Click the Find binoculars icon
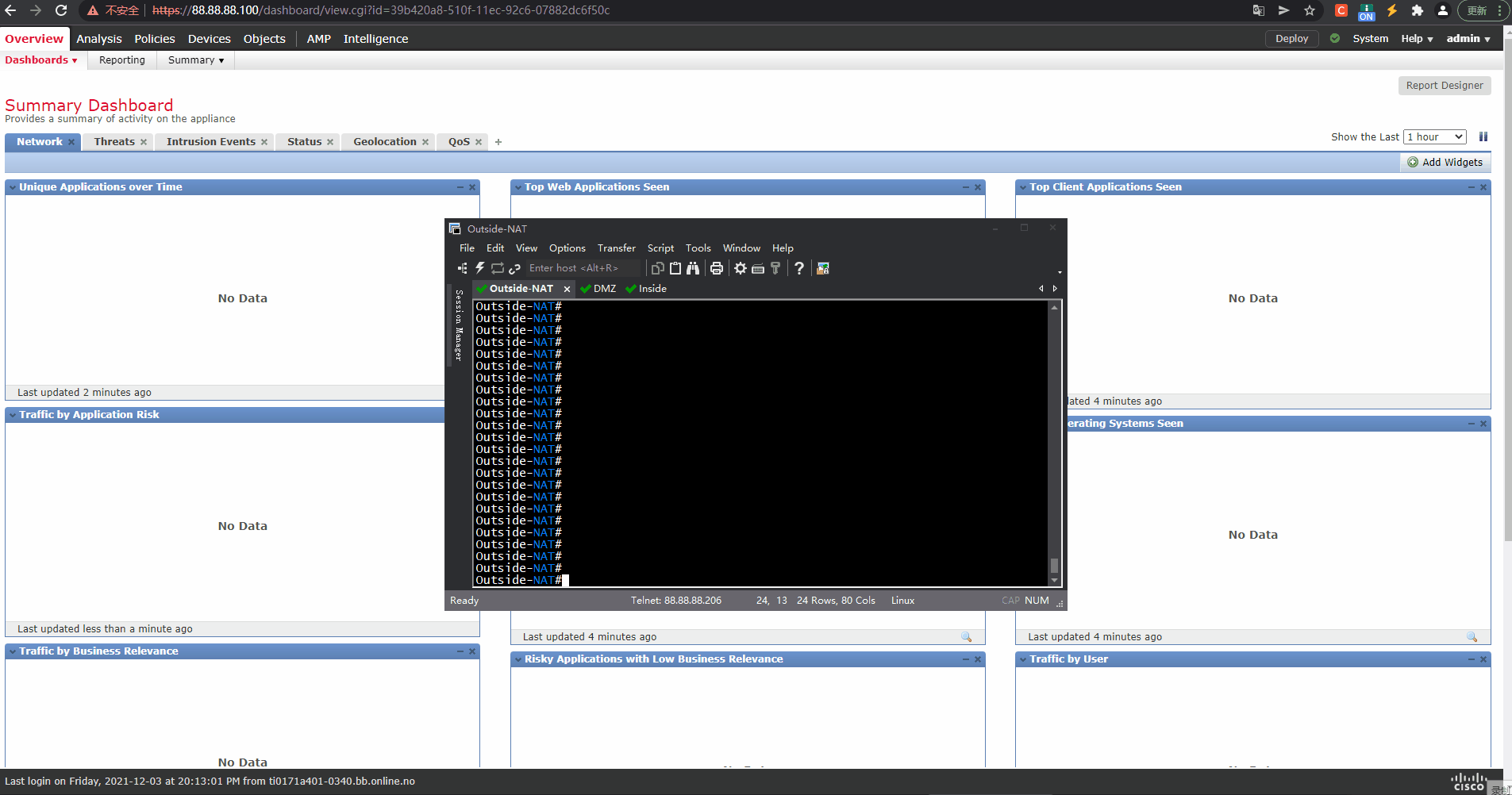1512x795 pixels. click(693, 268)
